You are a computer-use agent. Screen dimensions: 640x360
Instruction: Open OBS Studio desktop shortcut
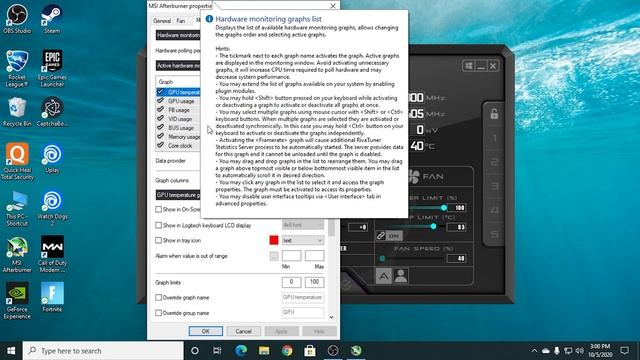pyautogui.click(x=17, y=19)
